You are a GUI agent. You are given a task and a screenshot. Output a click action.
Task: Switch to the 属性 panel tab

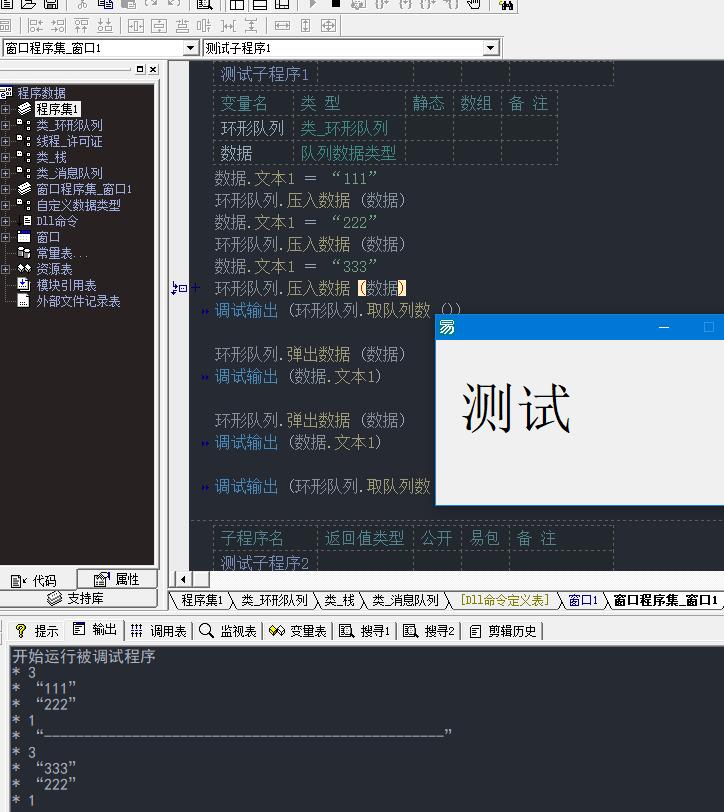pyautogui.click(x=117, y=579)
